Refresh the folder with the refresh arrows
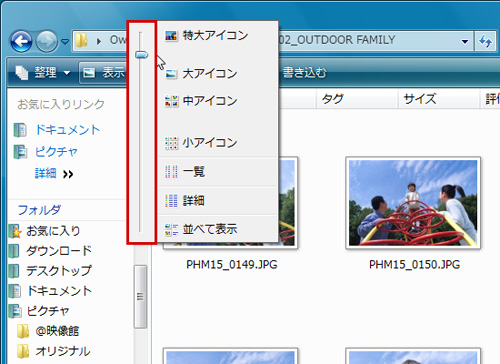This screenshot has width=500, height=364. pos(485,42)
